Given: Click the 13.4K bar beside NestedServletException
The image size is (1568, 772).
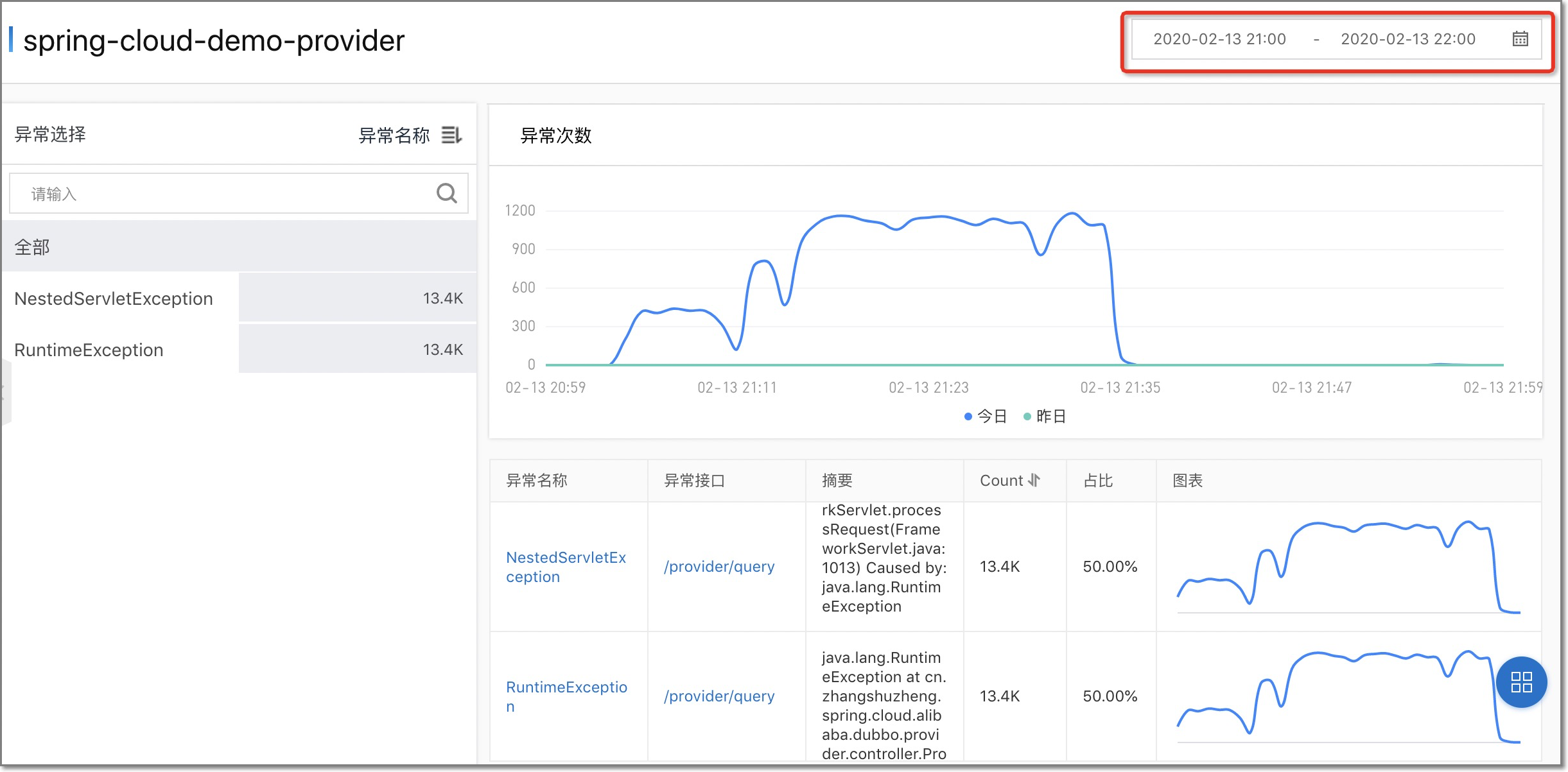Looking at the screenshot, I should point(358,298).
